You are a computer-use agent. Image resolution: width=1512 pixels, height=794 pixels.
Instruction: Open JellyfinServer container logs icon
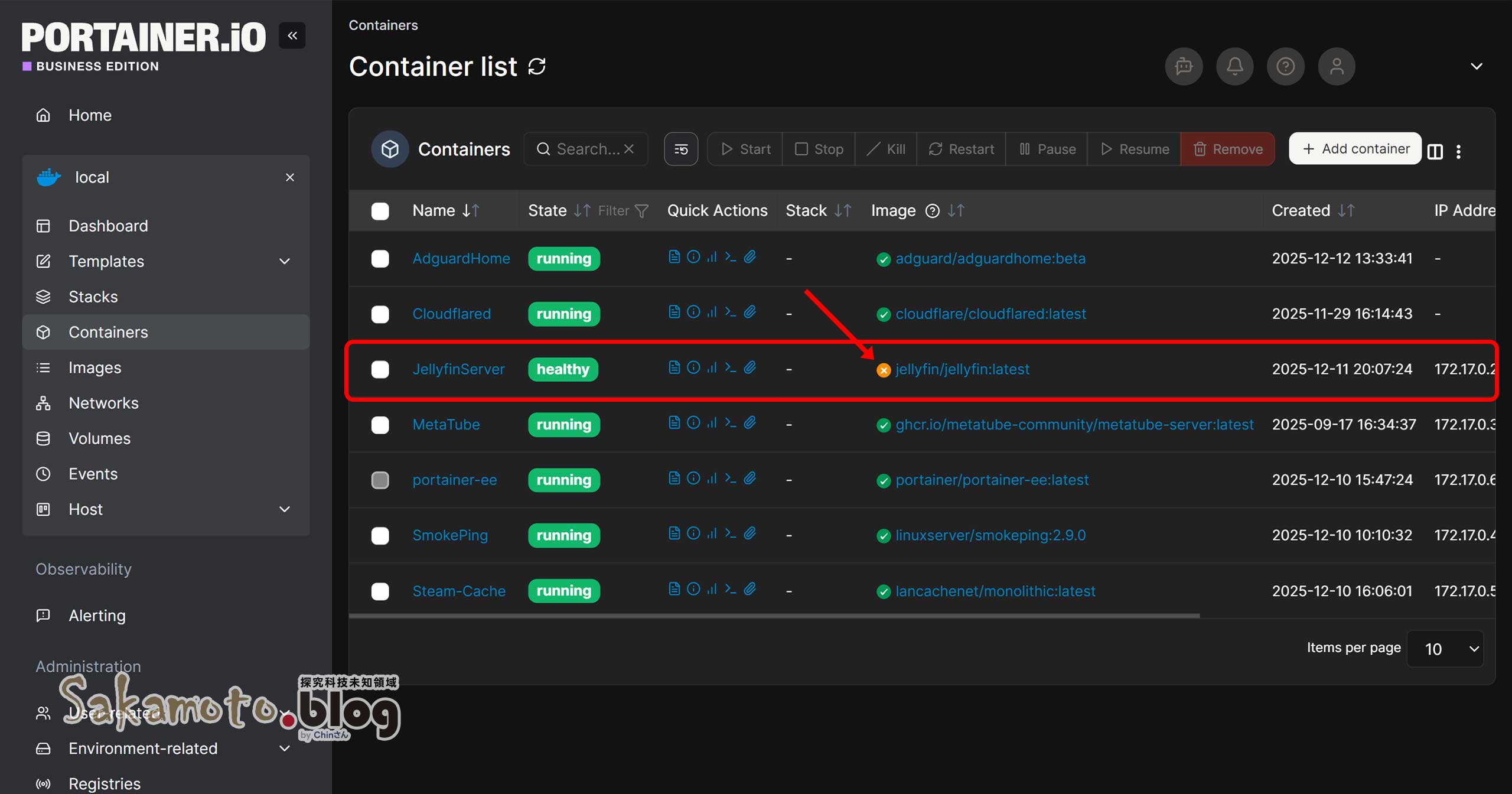(674, 367)
